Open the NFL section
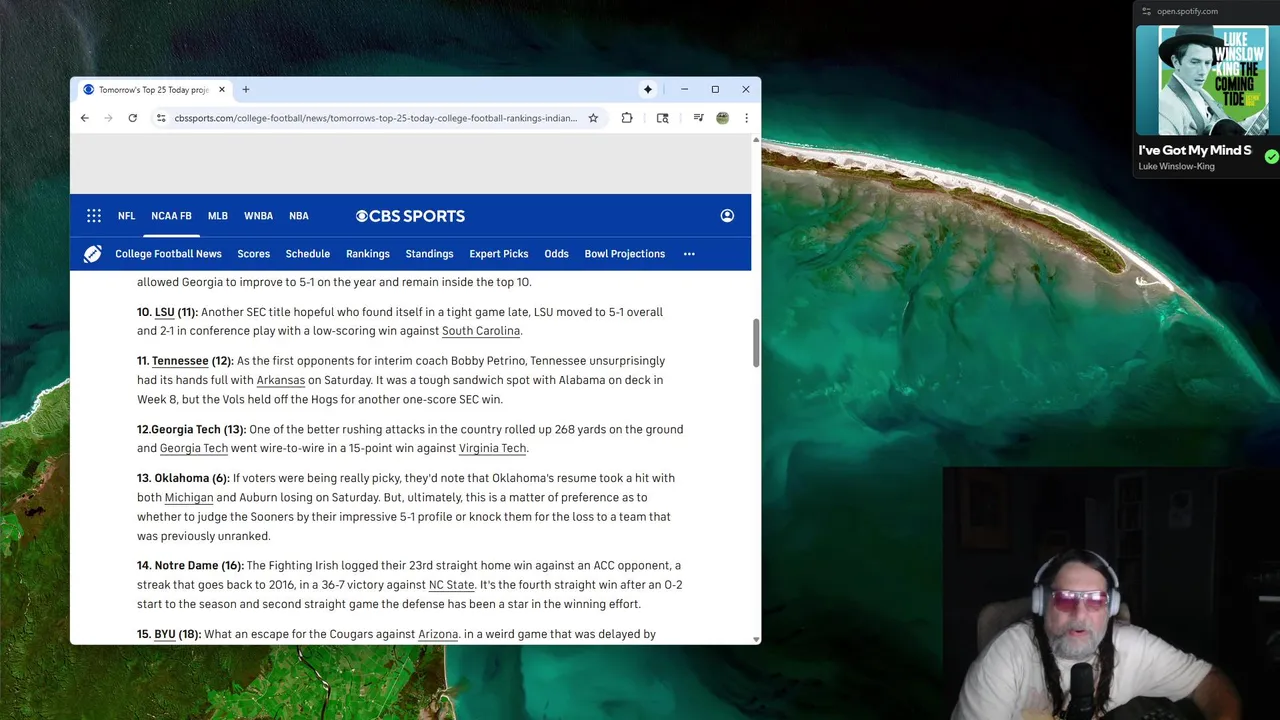Viewport: 1280px width, 720px height. 126,216
